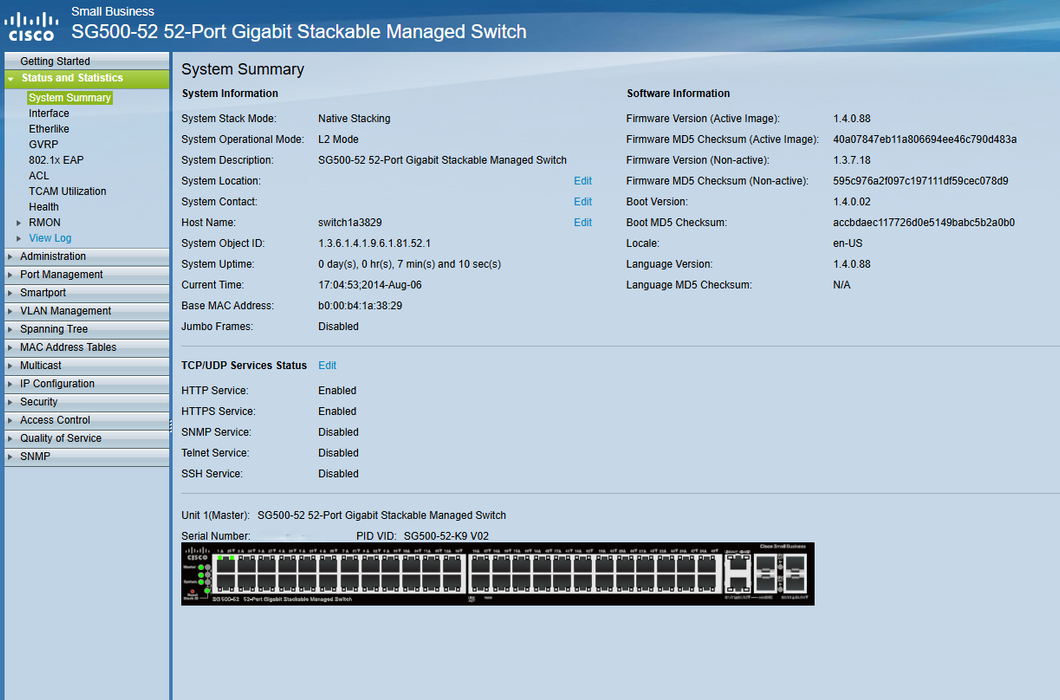Open the View Log link
The height and width of the screenshot is (700, 1060).
(x=50, y=238)
